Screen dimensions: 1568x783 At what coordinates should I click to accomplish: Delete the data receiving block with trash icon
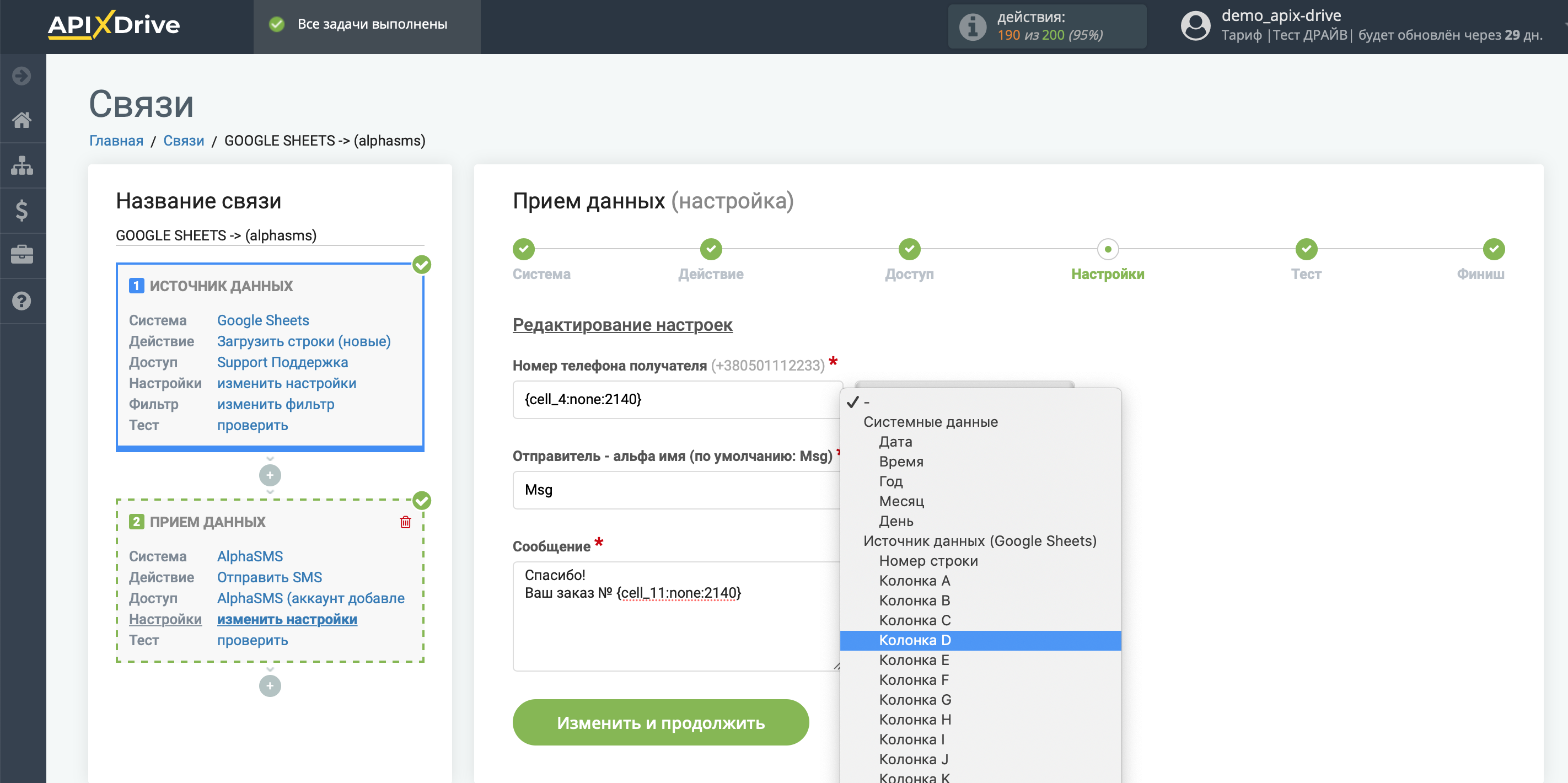pyautogui.click(x=405, y=522)
